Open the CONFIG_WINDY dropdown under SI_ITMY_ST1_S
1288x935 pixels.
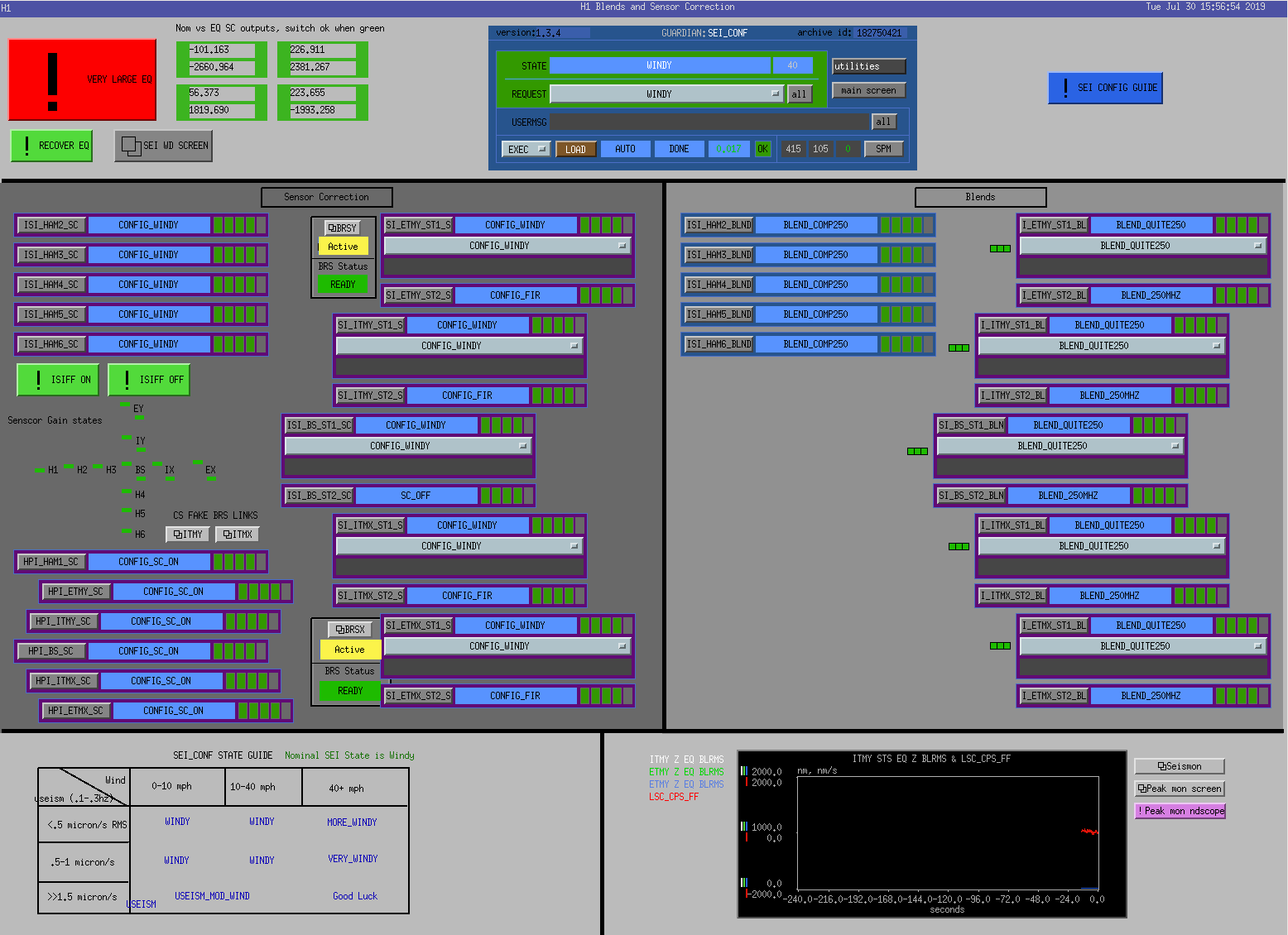459,346
